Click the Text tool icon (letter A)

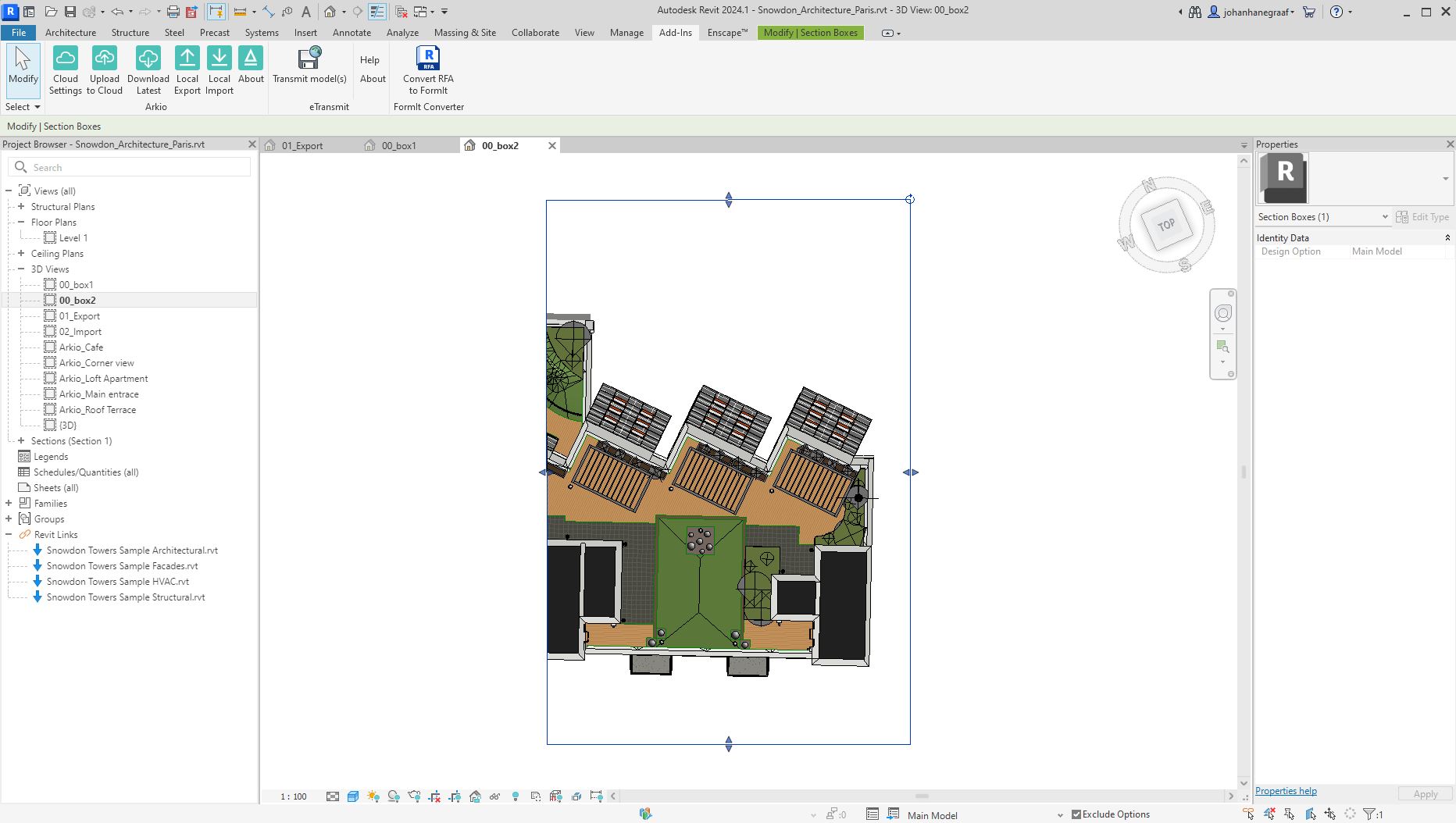(x=306, y=12)
